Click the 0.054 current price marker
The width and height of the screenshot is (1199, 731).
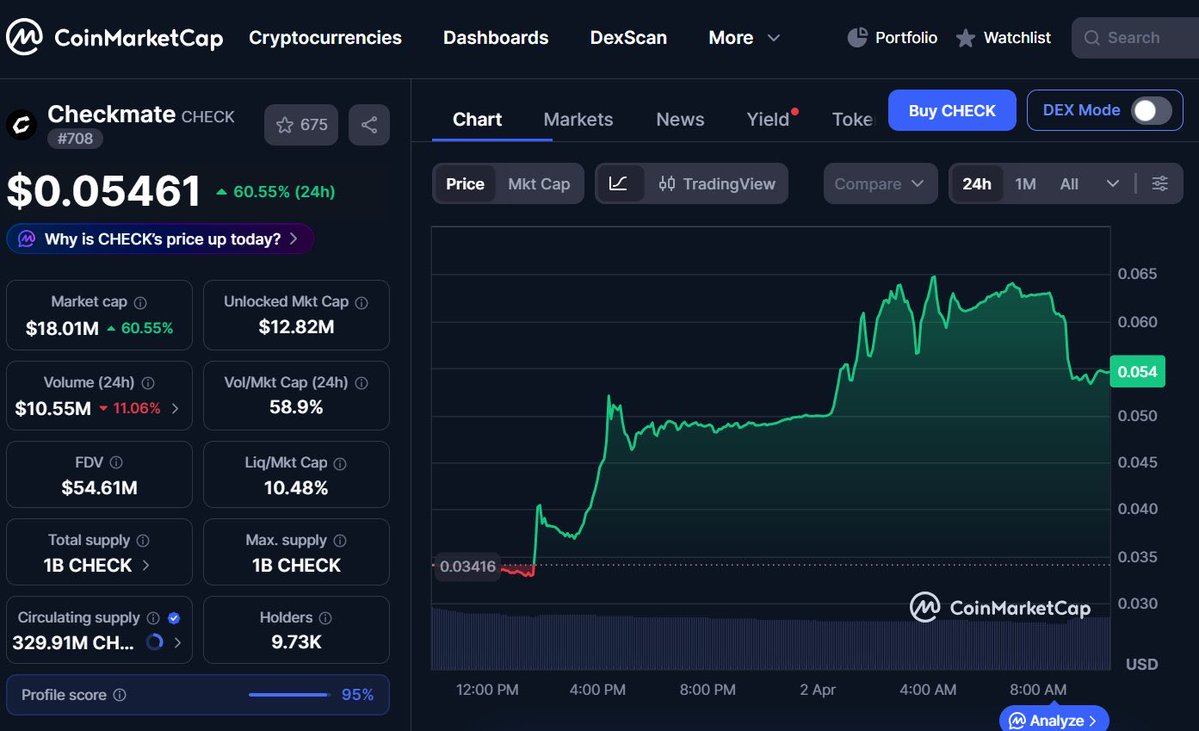click(x=1137, y=372)
